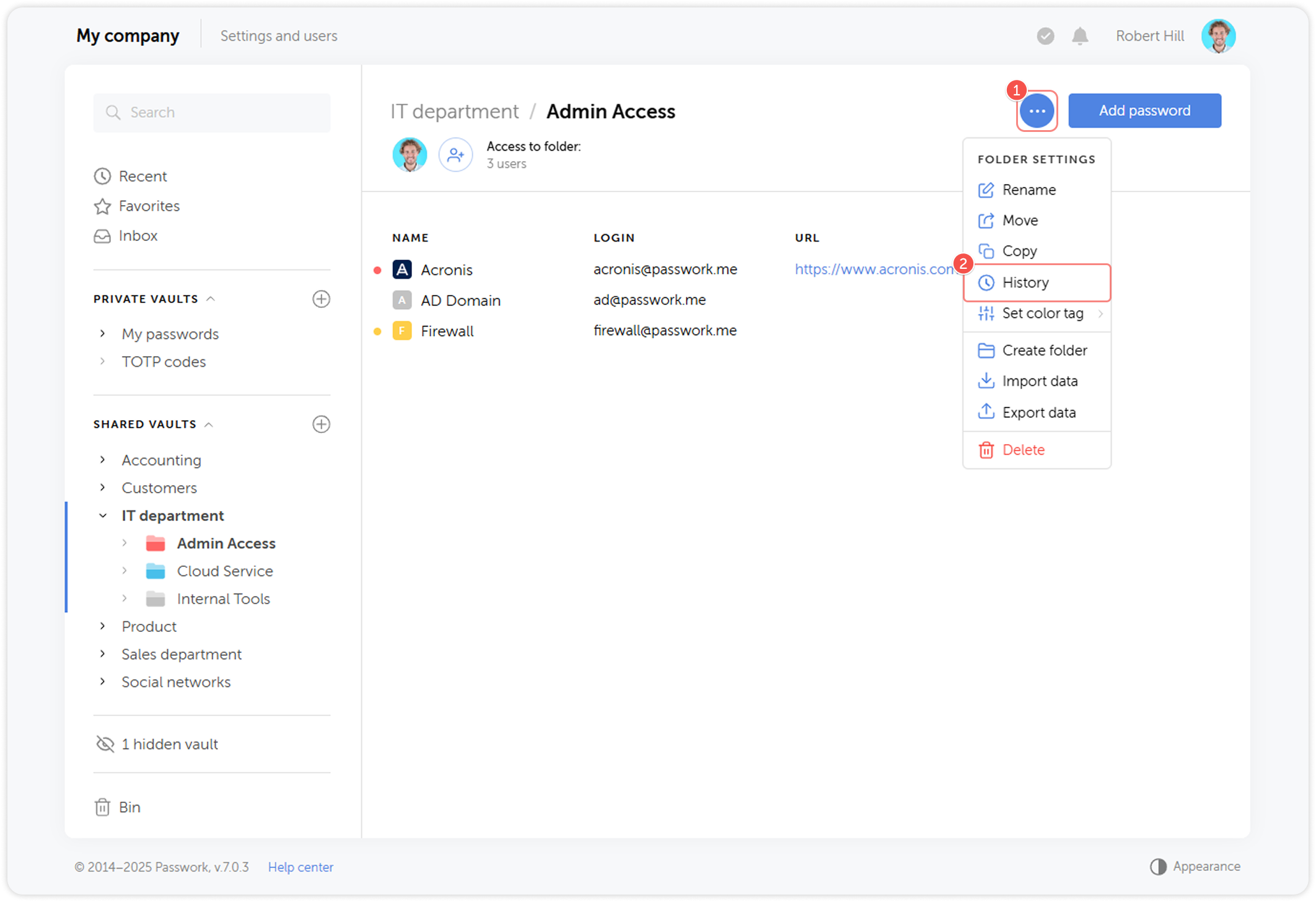Open the Recent items view
The height and width of the screenshot is (902, 1316).
tap(143, 176)
